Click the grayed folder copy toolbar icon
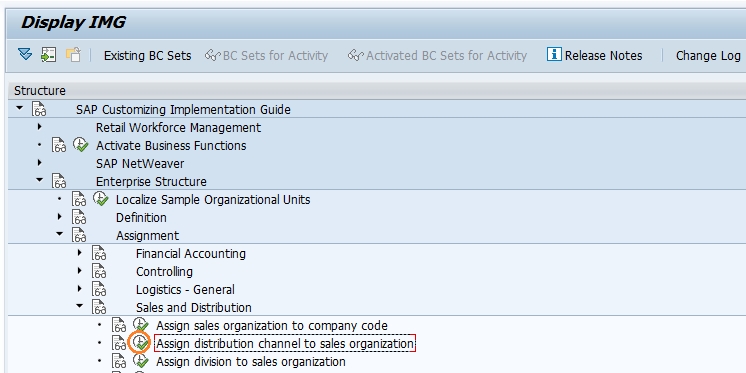The width and height of the screenshot is (746, 373). pos(73,55)
